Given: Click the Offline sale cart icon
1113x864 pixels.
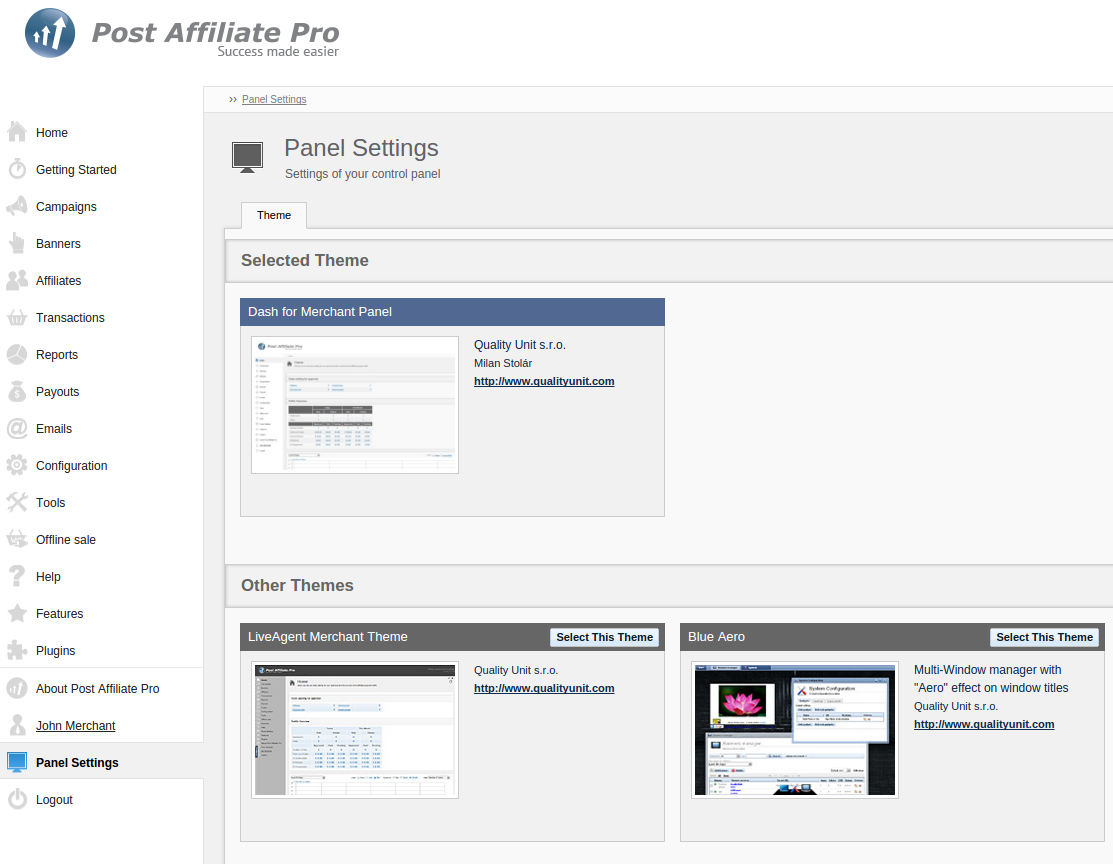Looking at the screenshot, I should pyautogui.click(x=17, y=539).
